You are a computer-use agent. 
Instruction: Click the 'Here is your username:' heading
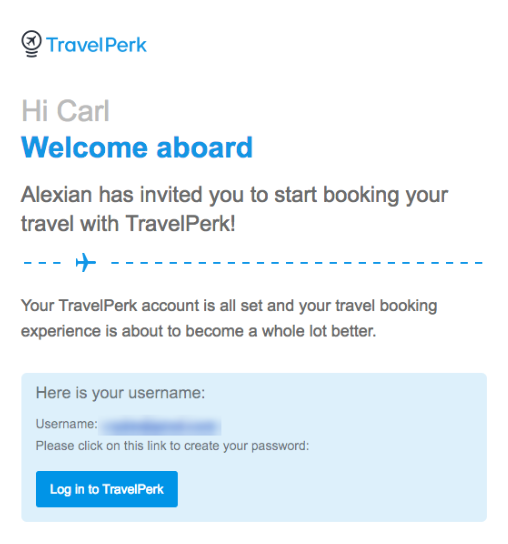(120, 393)
